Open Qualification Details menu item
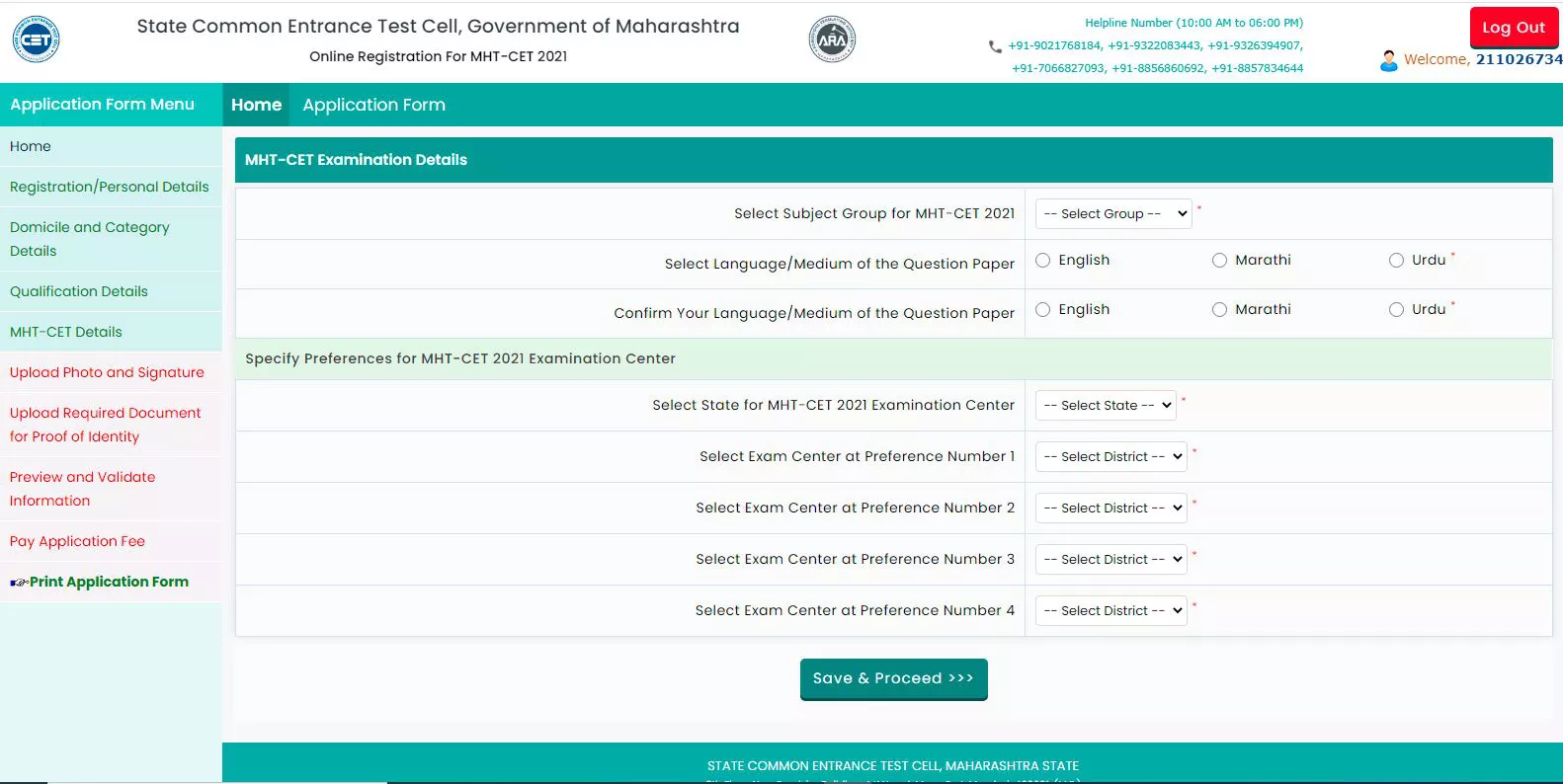 click(x=111, y=291)
